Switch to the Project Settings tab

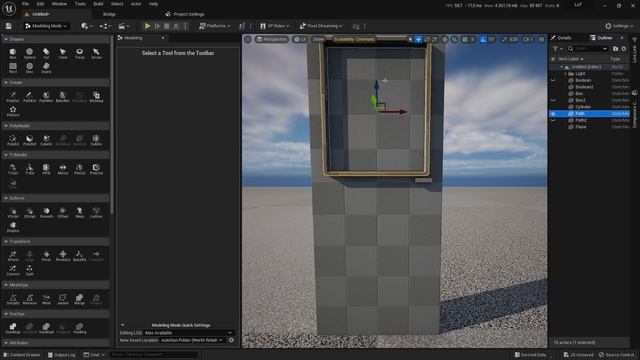click(185, 14)
